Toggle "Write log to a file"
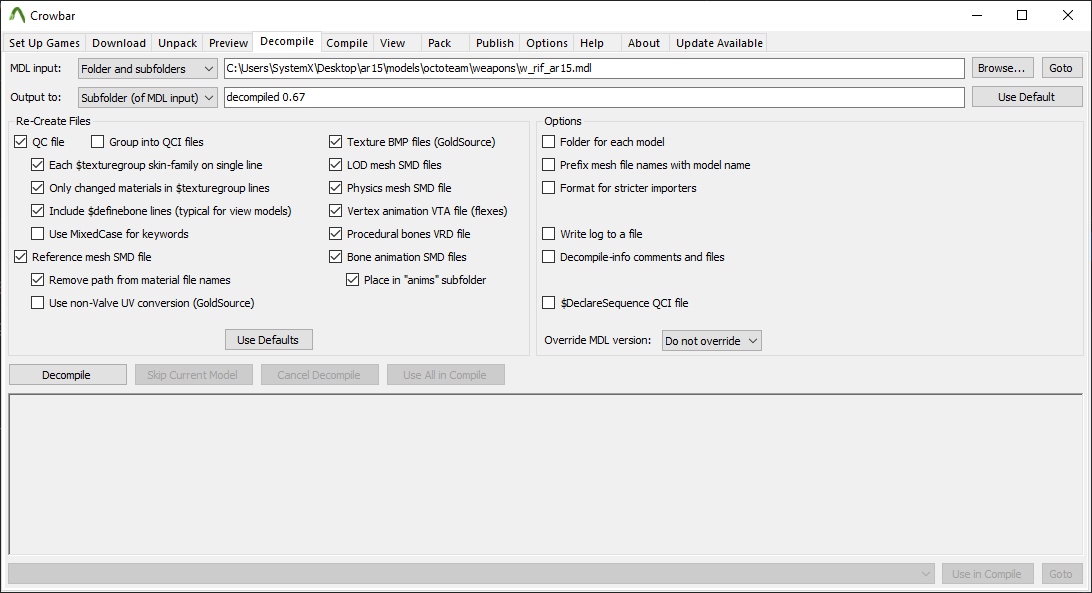1092x593 pixels. (x=548, y=233)
